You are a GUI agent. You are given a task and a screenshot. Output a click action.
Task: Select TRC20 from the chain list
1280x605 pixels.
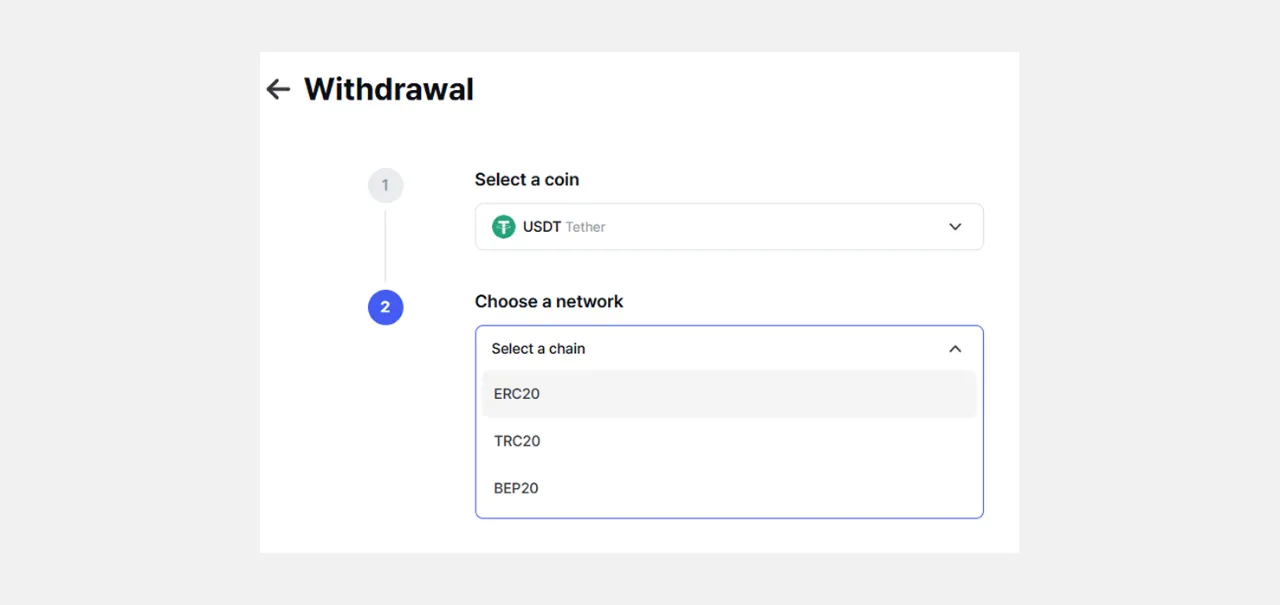(517, 441)
